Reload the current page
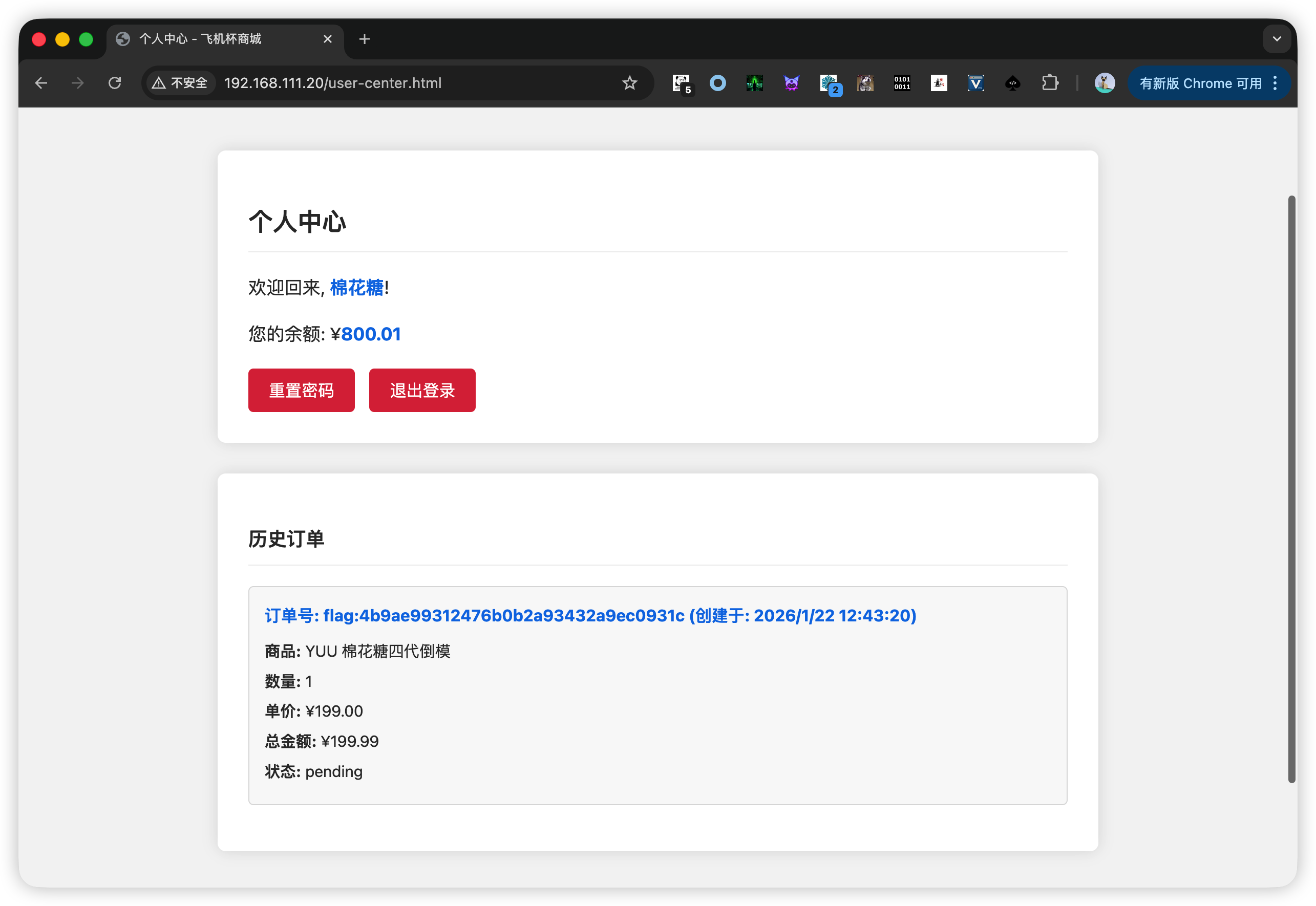The image size is (1316, 906). (x=115, y=83)
